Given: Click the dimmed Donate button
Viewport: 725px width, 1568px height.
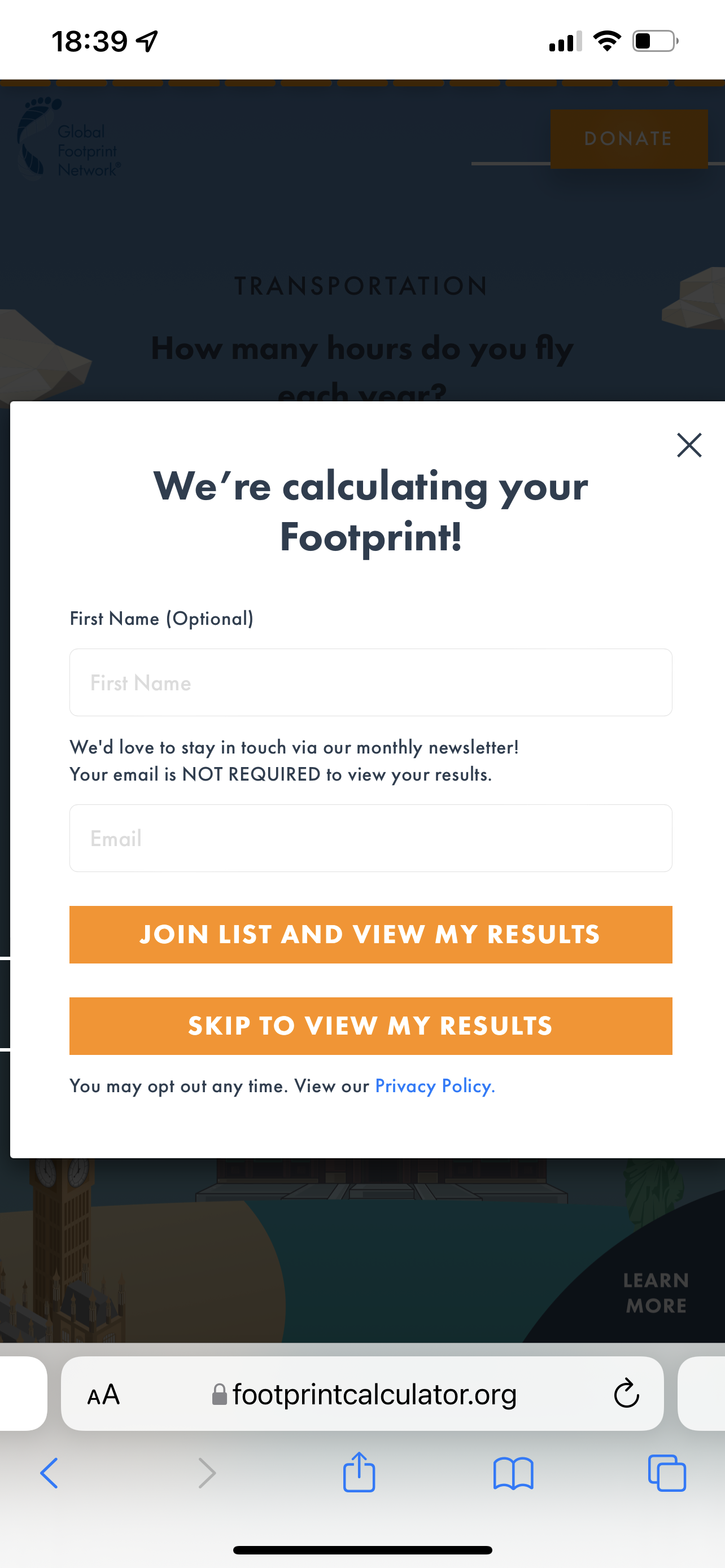Looking at the screenshot, I should point(629,139).
